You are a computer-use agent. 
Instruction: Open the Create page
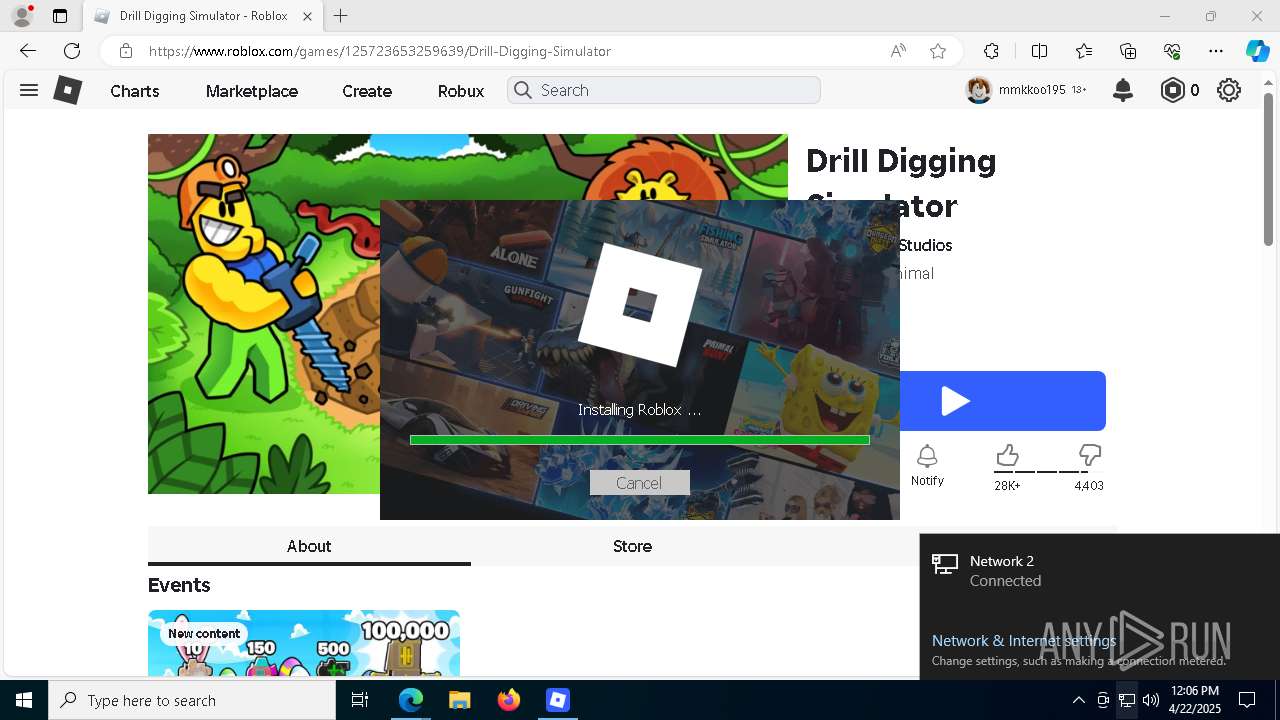pyautogui.click(x=367, y=91)
